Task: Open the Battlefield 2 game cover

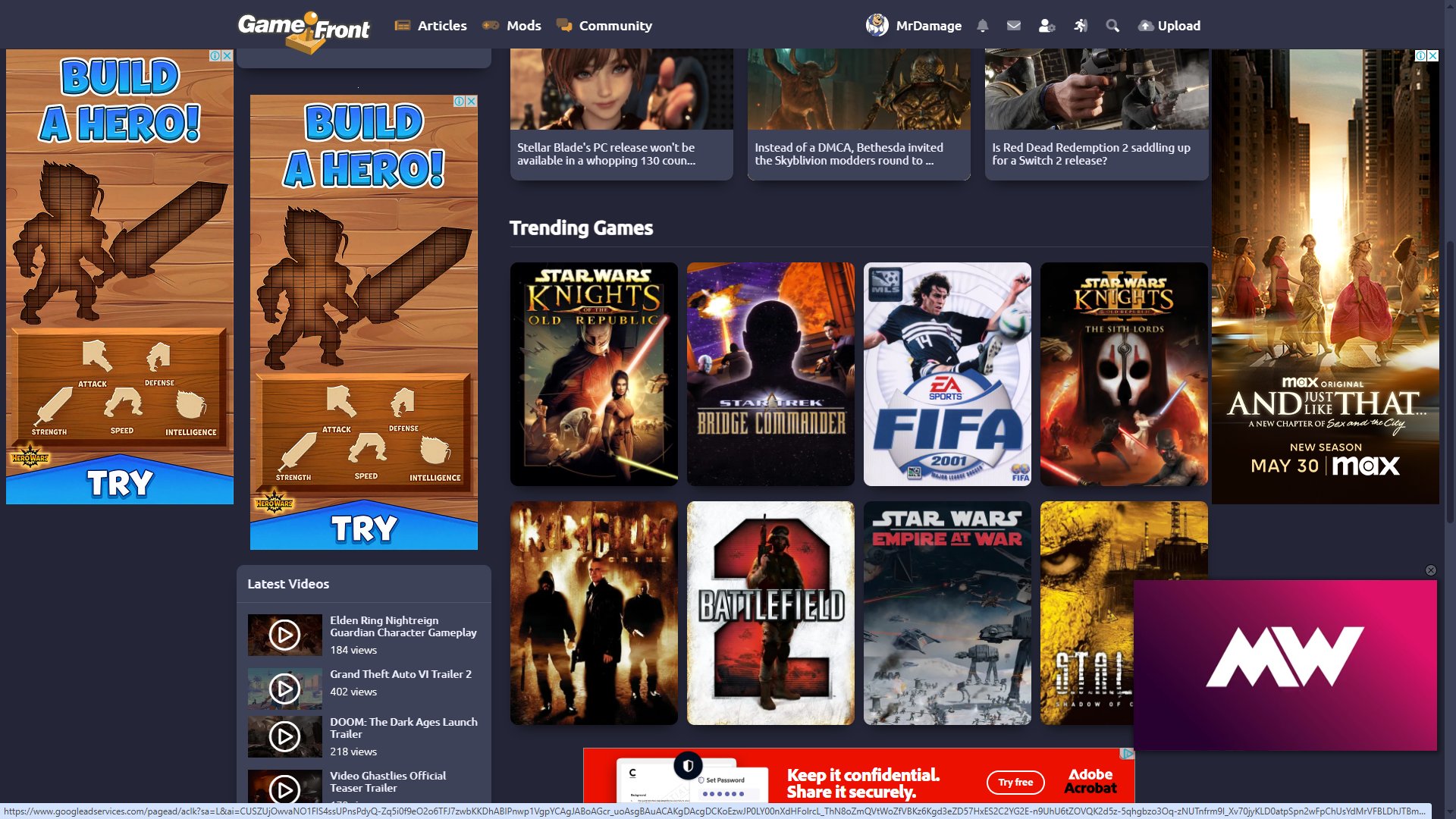Action: (x=770, y=613)
